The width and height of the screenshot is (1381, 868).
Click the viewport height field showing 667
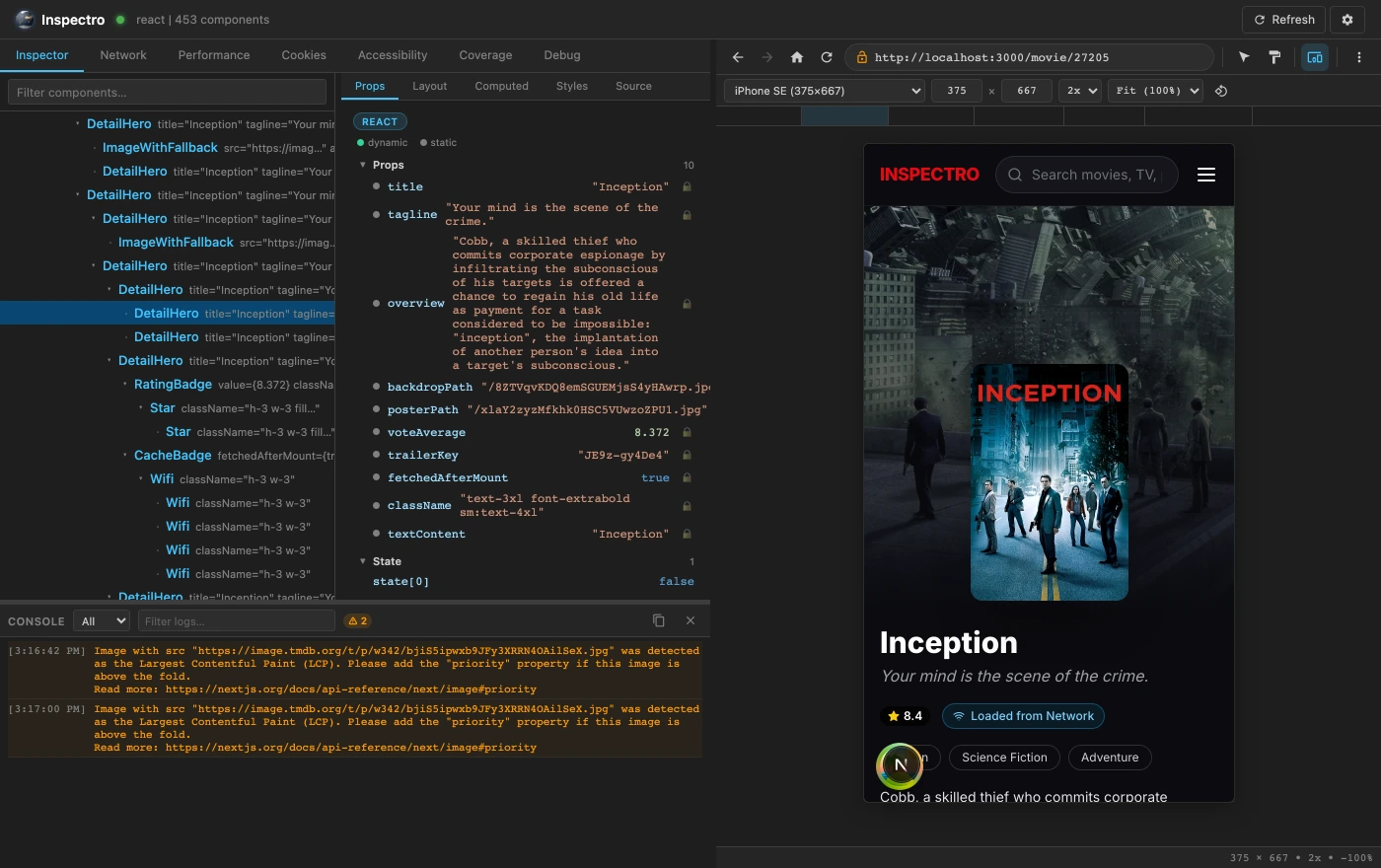(1027, 91)
